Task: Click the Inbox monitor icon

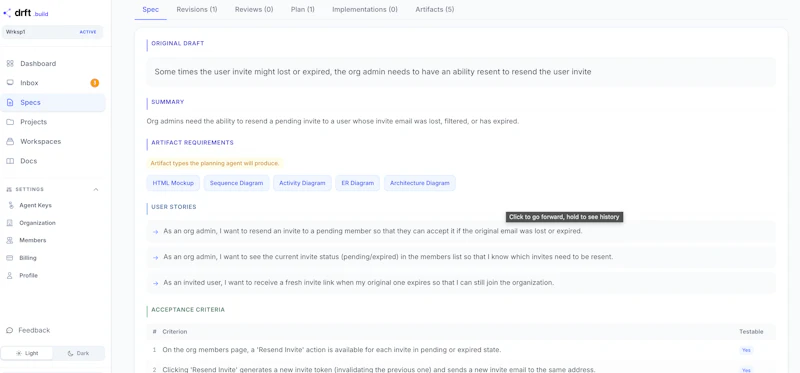Action: coord(10,83)
